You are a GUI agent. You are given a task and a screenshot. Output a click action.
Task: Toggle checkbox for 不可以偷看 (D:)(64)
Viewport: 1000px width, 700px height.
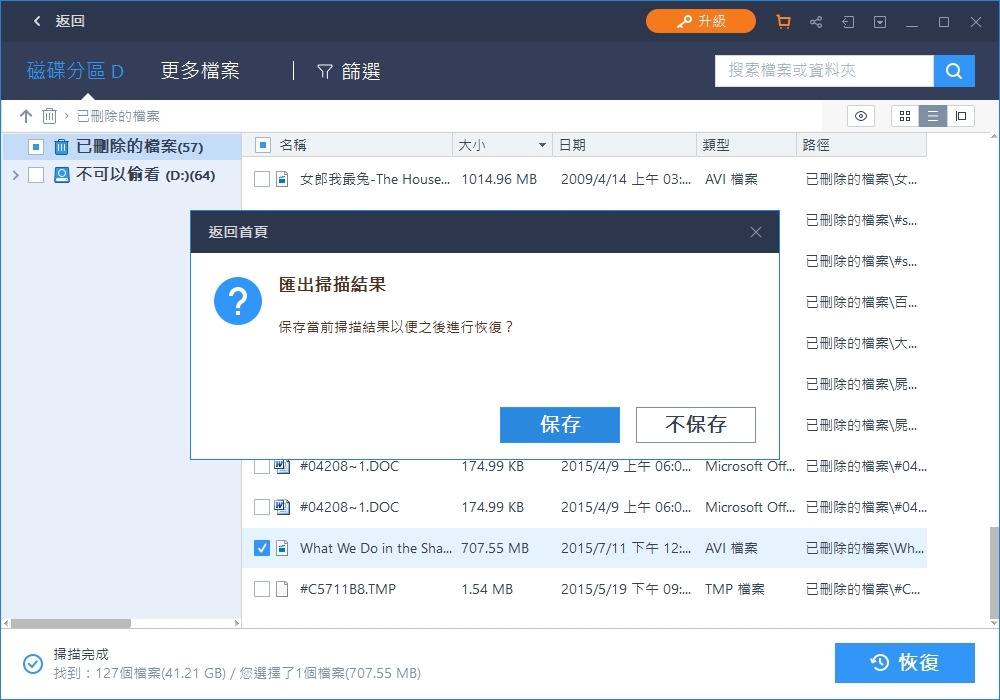(x=36, y=175)
